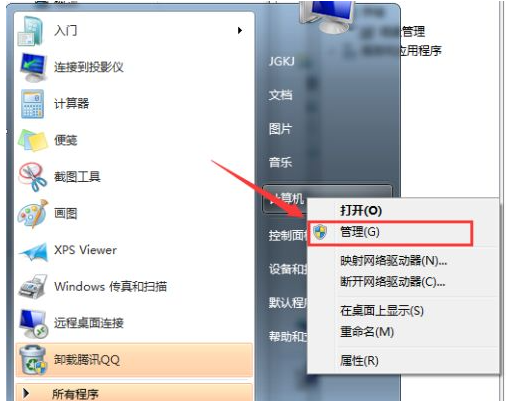Select 映射网络驱动器(N) menu entry
This screenshot has width=509, height=401.
(x=393, y=261)
